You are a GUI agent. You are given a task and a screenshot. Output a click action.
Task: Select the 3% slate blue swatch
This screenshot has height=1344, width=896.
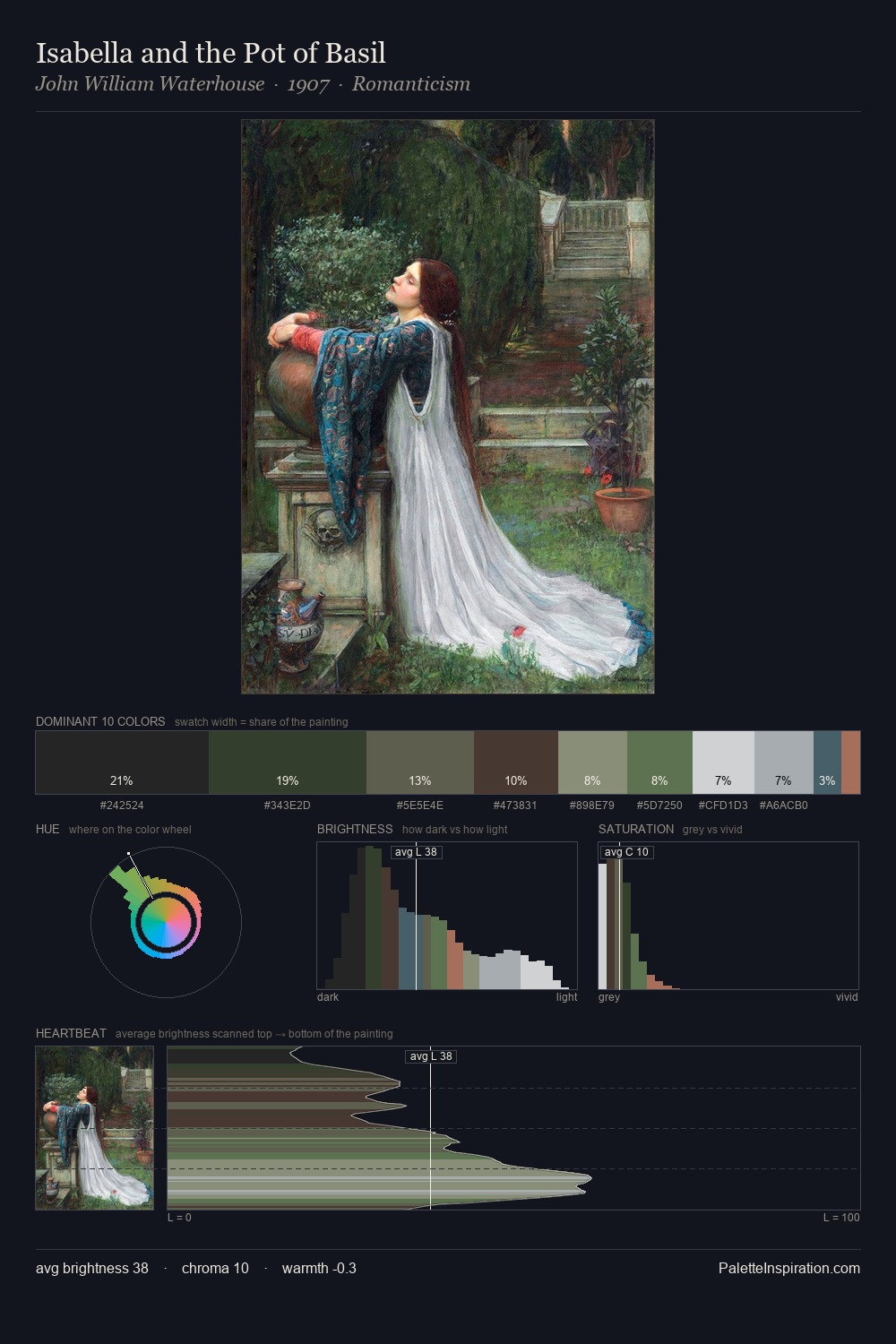point(827,762)
